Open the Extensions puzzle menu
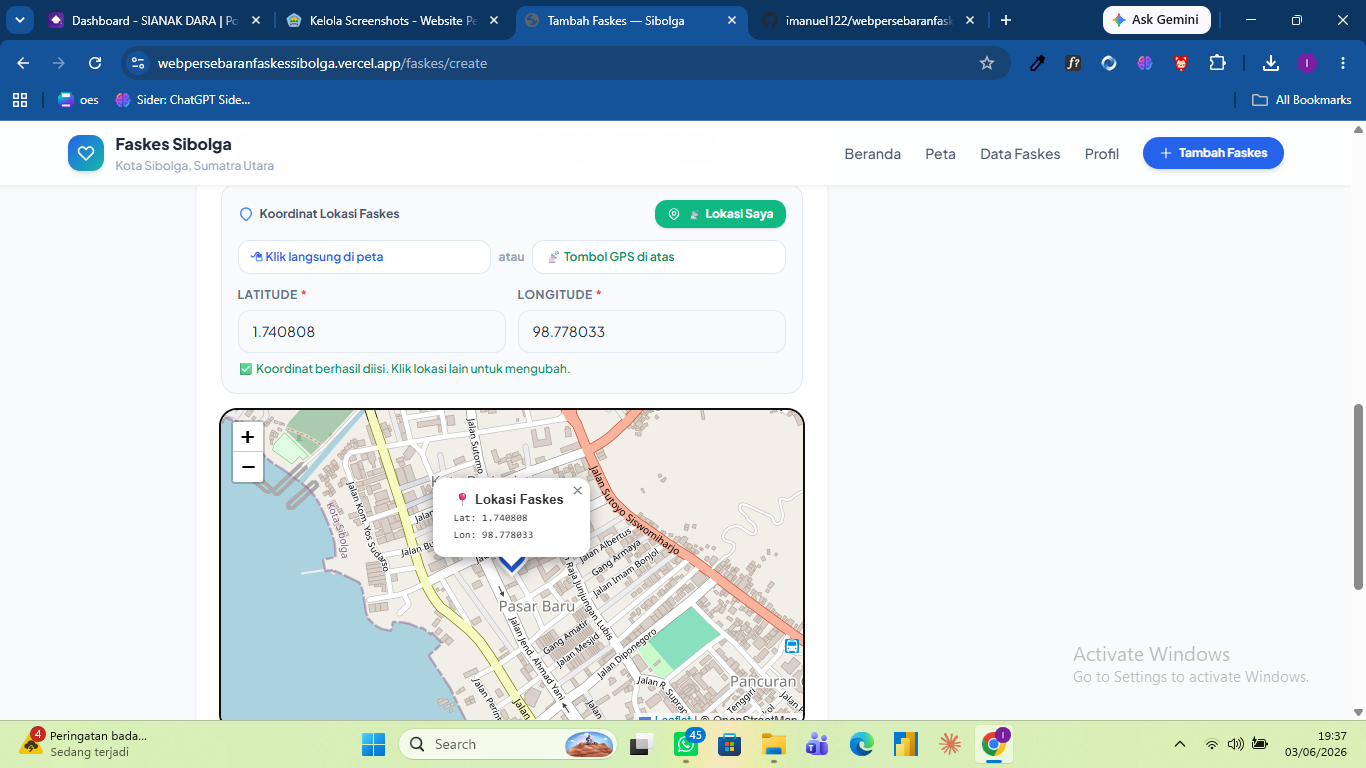This screenshot has height=768, width=1366. pyautogui.click(x=1217, y=63)
